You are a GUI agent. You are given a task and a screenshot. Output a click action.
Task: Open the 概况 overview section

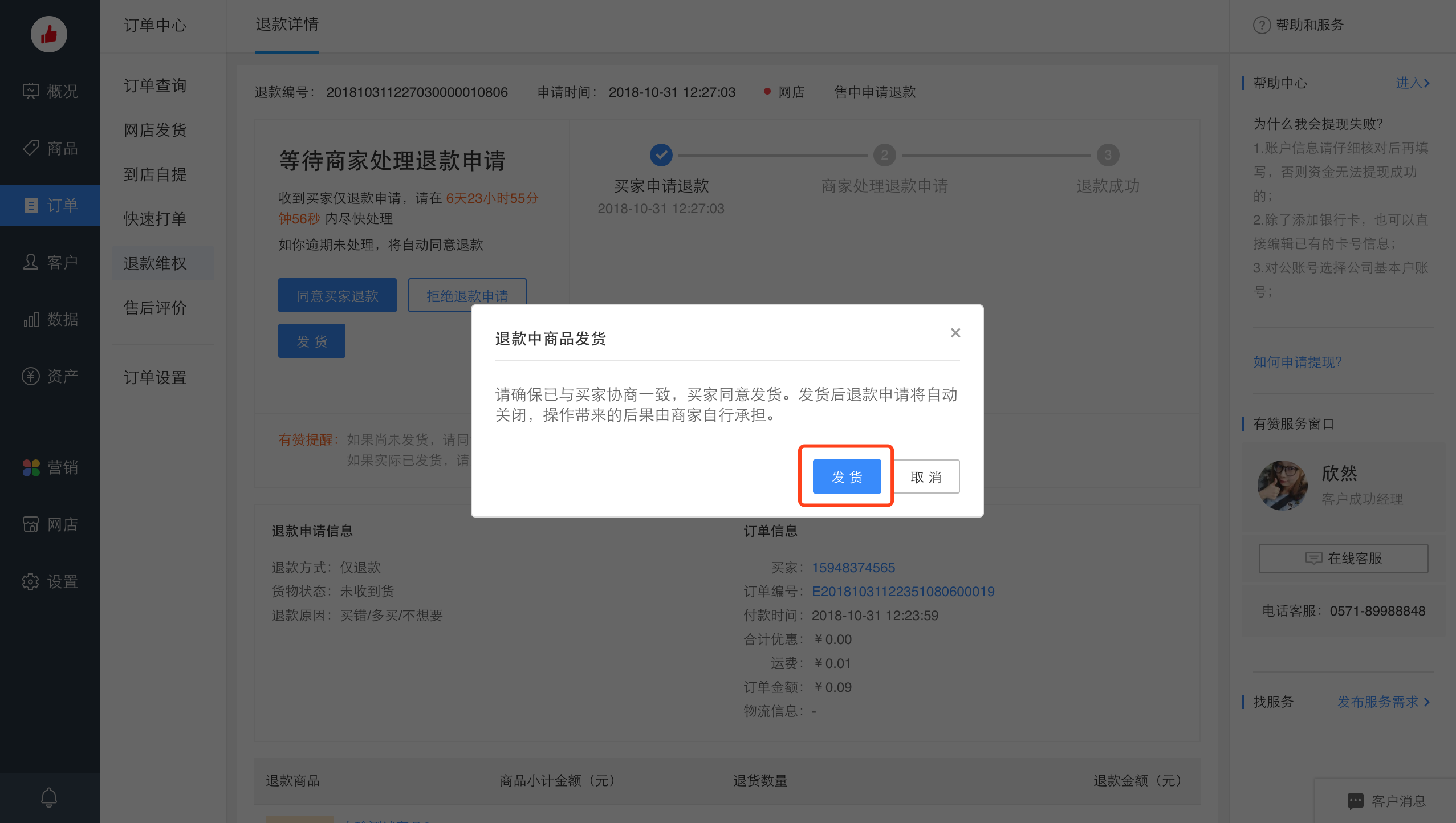click(50, 91)
